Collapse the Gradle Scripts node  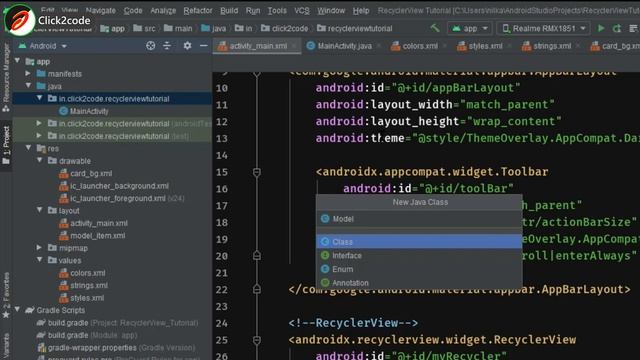tap(18, 309)
